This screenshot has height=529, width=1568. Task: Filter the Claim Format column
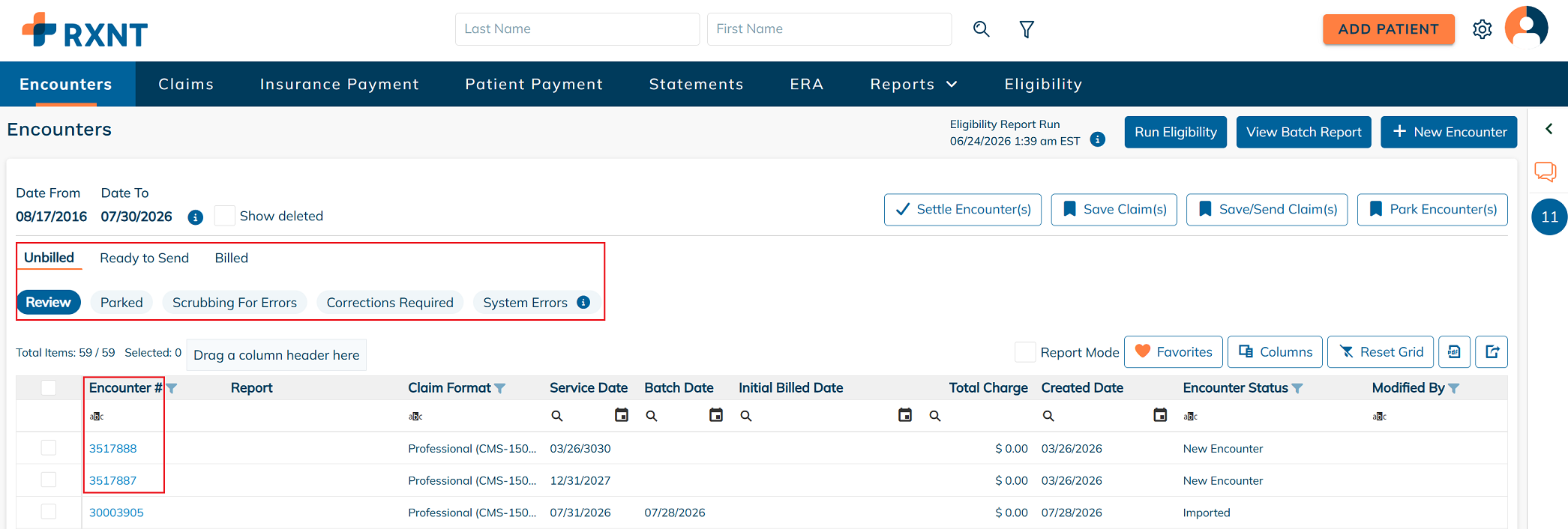pyautogui.click(x=500, y=388)
